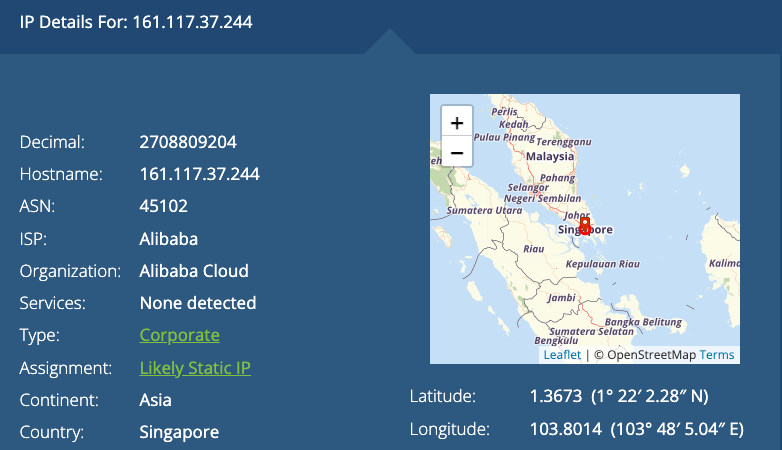Click the Services value None detected
The width and height of the screenshot is (782, 450).
[x=198, y=303]
